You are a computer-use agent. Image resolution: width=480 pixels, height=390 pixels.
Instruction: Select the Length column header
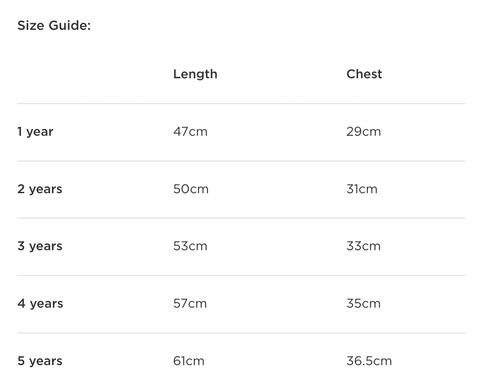pyautogui.click(x=195, y=74)
